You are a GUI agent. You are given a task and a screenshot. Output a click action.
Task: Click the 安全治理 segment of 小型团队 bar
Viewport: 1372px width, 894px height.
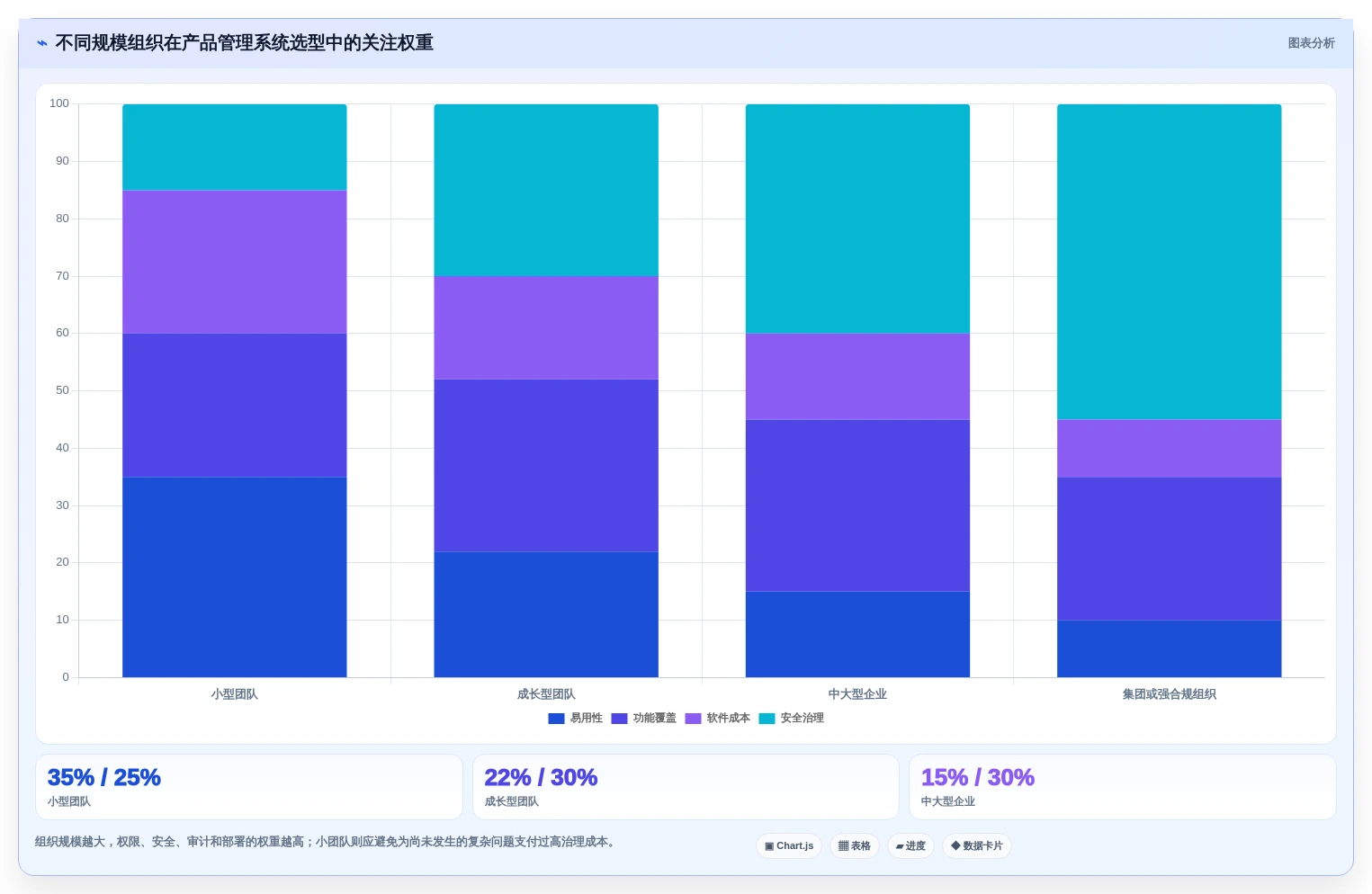(235, 148)
